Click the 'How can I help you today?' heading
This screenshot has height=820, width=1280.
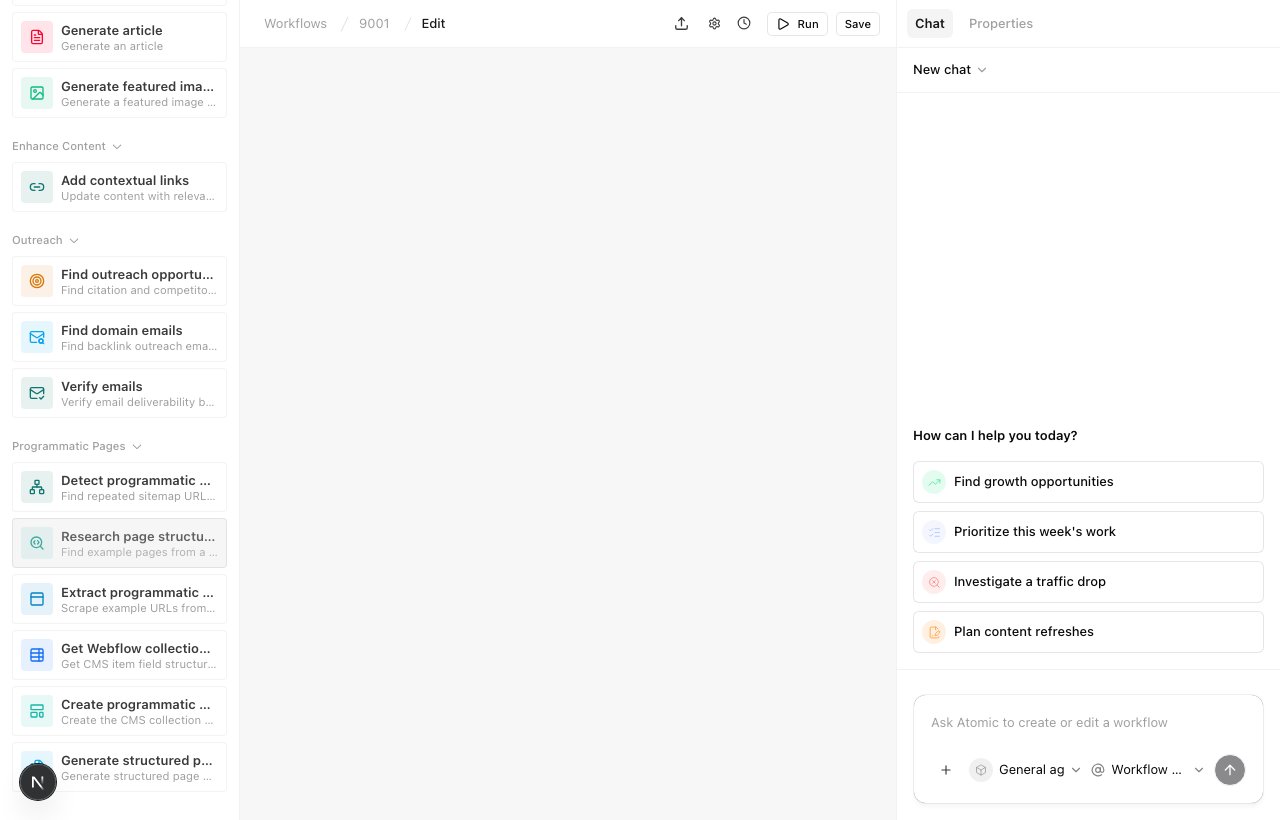[x=995, y=436]
